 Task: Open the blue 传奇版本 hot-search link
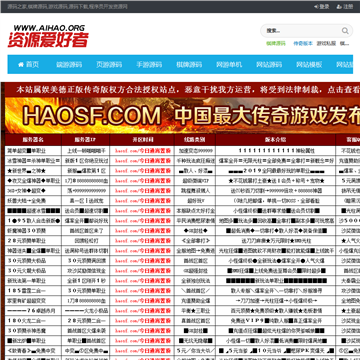tap(303, 44)
